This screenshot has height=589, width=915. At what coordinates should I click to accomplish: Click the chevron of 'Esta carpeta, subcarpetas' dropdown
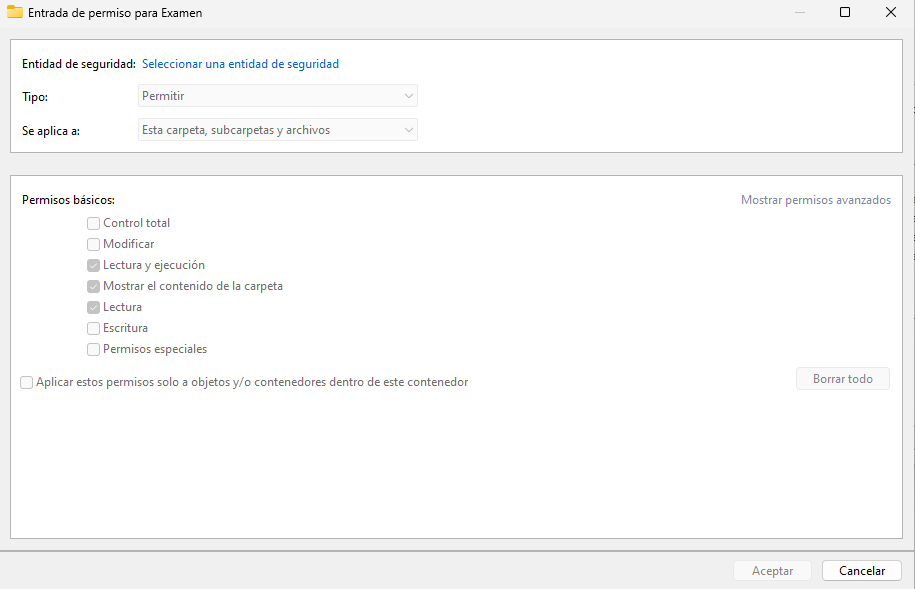tap(408, 130)
